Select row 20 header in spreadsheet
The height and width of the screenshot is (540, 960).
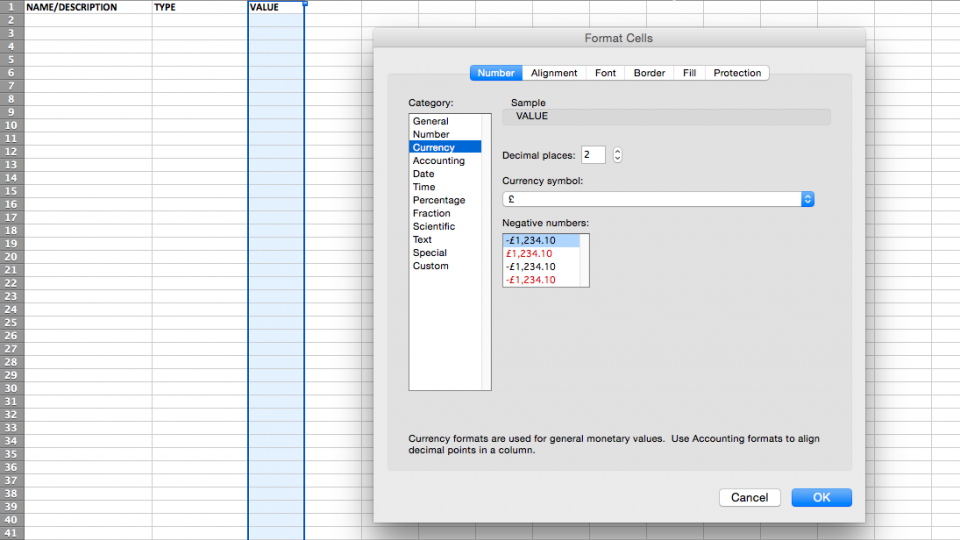(x=12, y=257)
